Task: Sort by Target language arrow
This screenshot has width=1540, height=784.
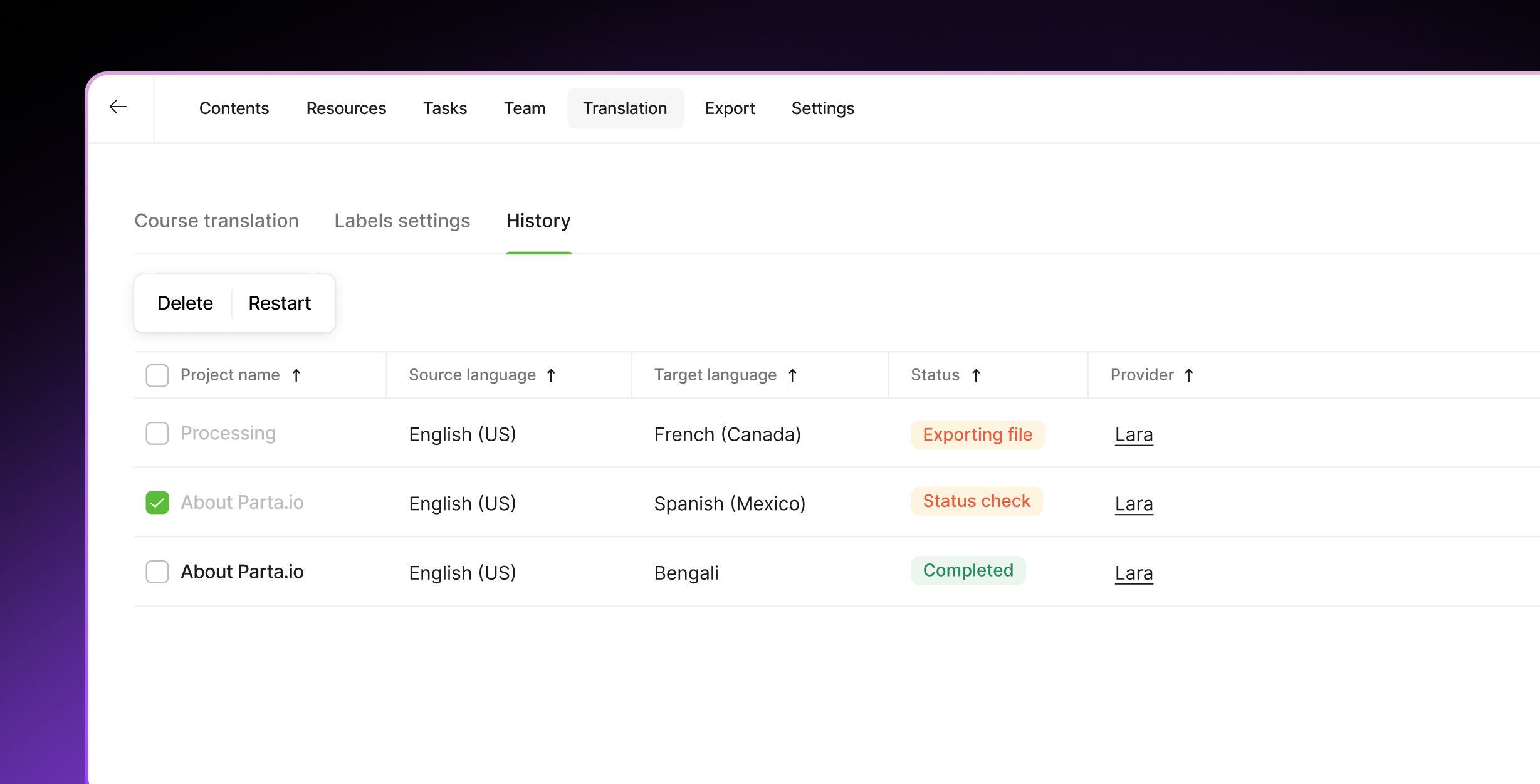Action: point(792,375)
